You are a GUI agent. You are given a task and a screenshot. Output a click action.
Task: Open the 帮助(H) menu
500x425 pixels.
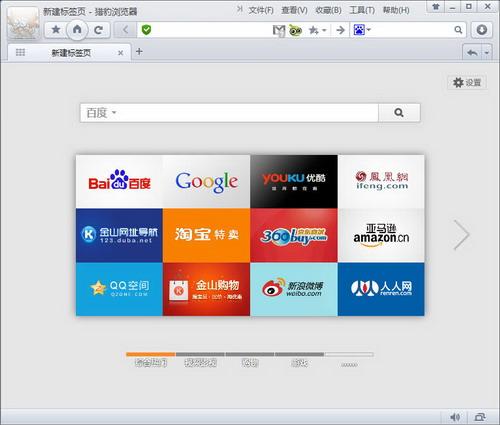pos(396,10)
